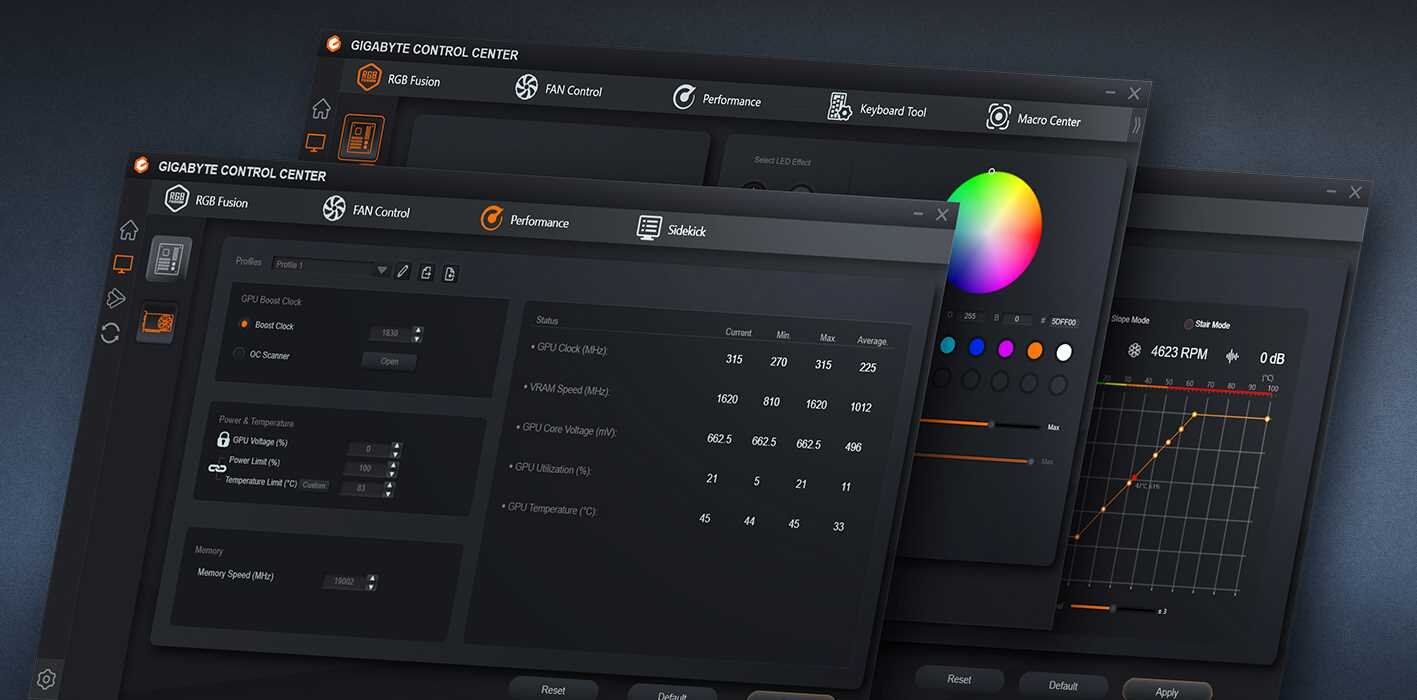Click sound wave icon beside 0 dB
Image resolution: width=1417 pixels, height=700 pixels.
[x=1232, y=356]
